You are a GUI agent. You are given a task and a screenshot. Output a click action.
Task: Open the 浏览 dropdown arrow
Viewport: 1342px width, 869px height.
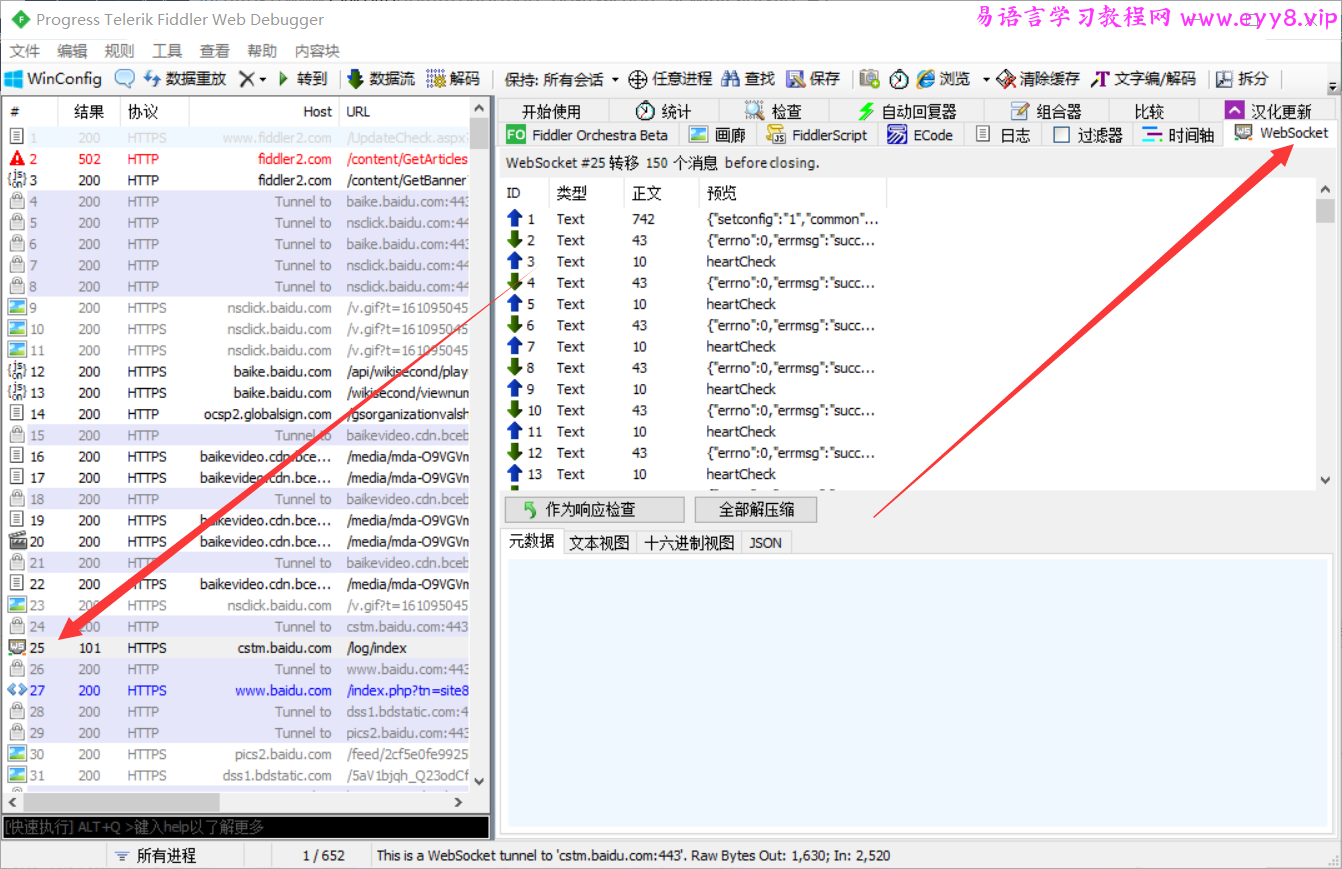pyautogui.click(x=985, y=79)
